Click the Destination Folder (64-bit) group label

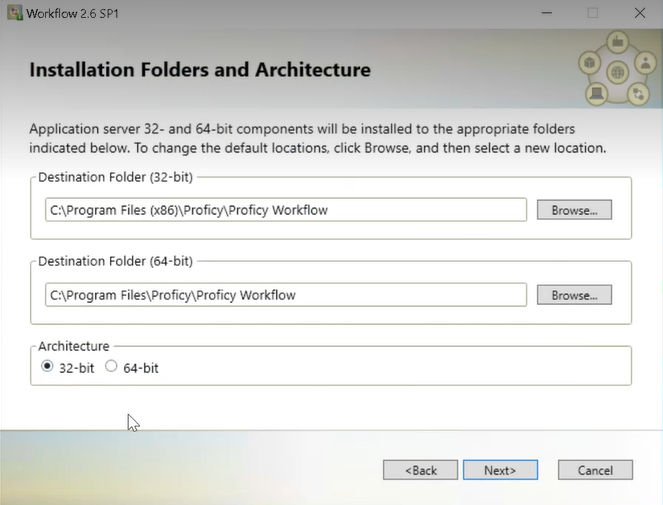(115, 261)
